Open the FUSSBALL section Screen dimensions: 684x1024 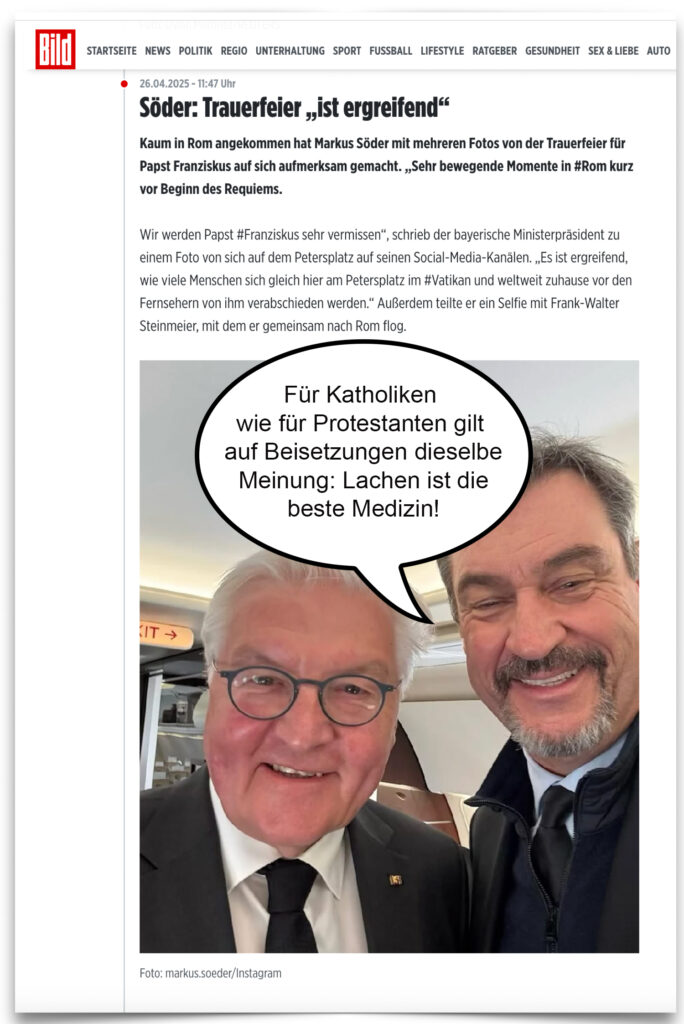pyautogui.click(x=391, y=51)
